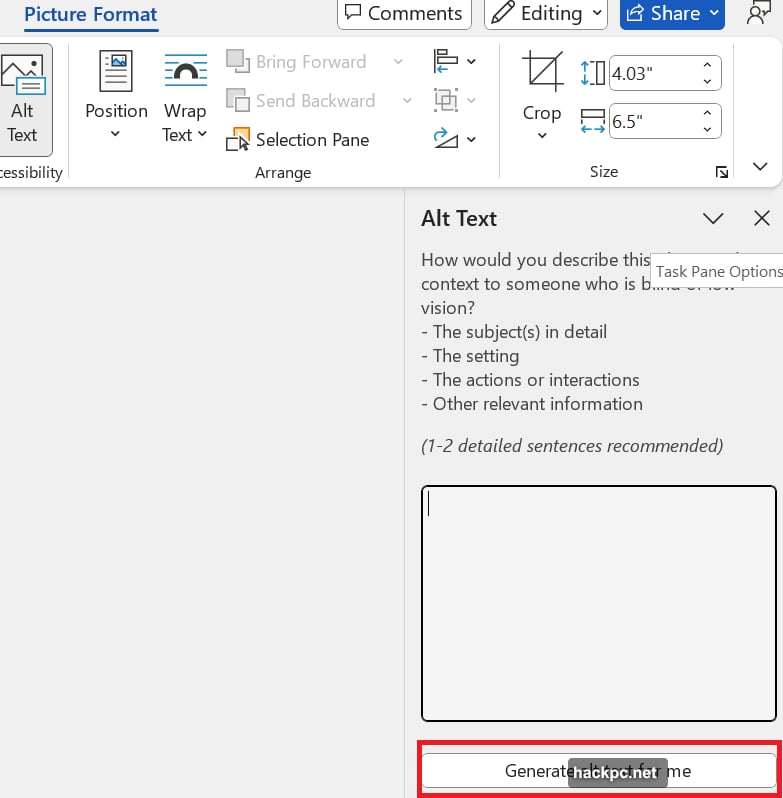Increase the shape height value
783x798 pixels.
click(x=708, y=65)
